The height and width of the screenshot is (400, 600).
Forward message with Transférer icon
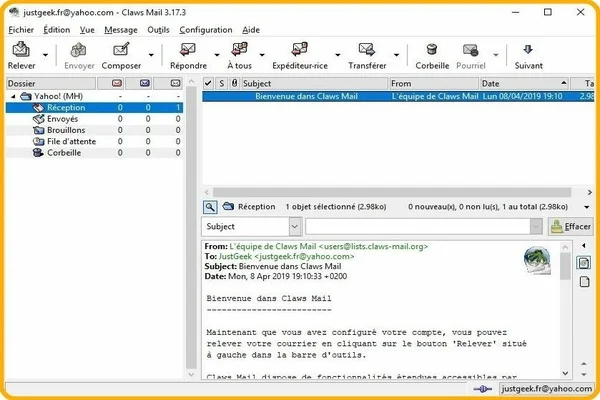367,50
